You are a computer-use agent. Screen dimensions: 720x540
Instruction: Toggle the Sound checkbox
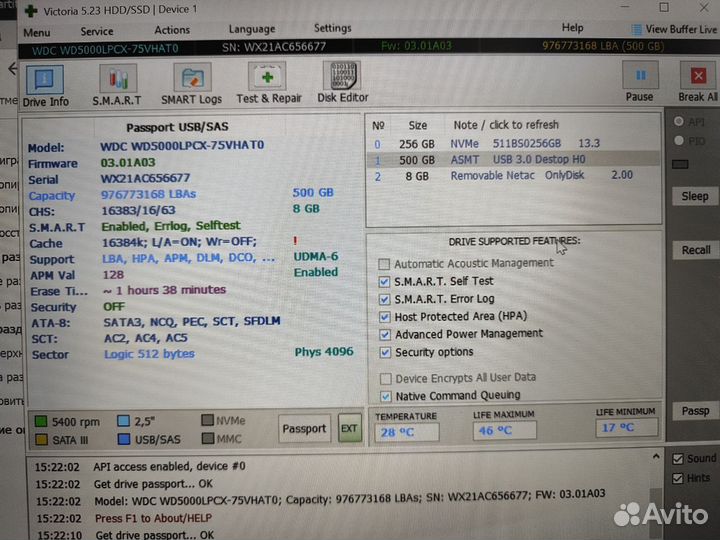pos(681,459)
